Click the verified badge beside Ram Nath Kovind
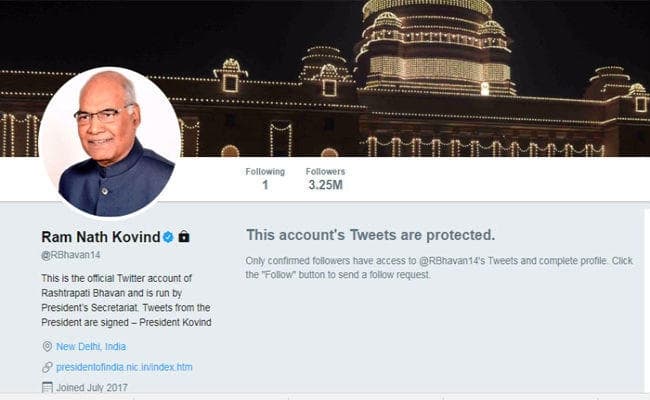 pyautogui.click(x=168, y=237)
